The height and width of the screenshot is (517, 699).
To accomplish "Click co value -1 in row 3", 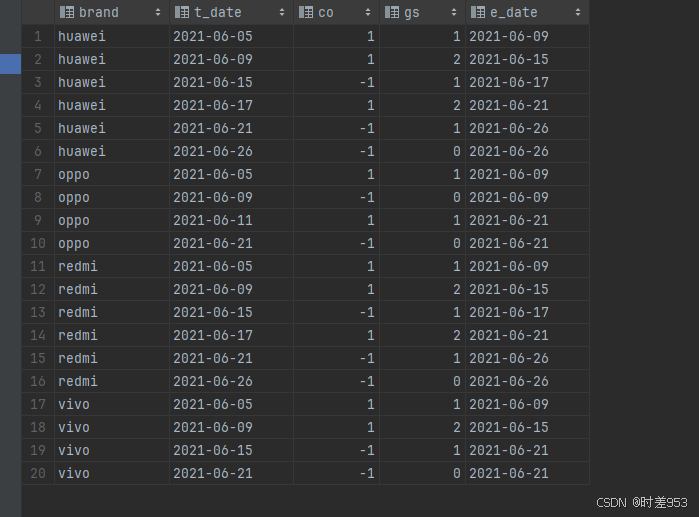I will (x=337, y=82).
